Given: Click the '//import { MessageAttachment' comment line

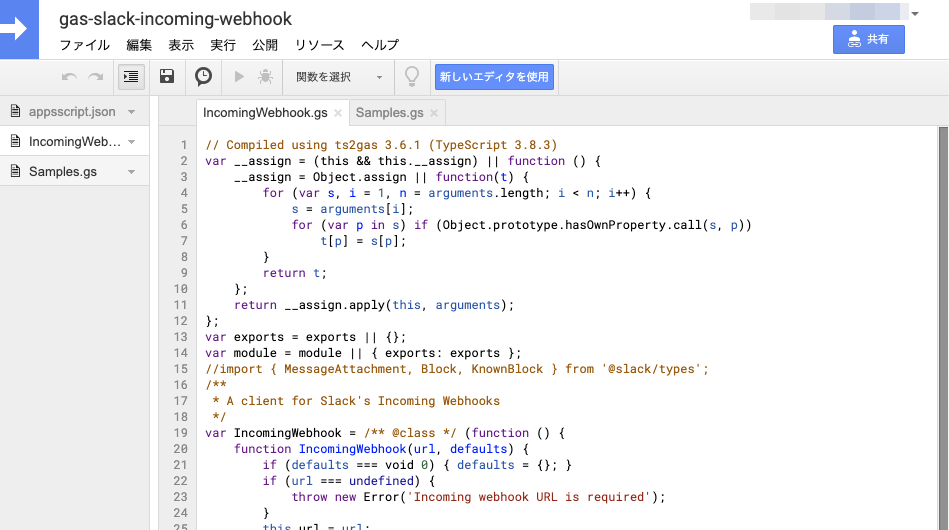Looking at the screenshot, I should (x=456, y=369).
